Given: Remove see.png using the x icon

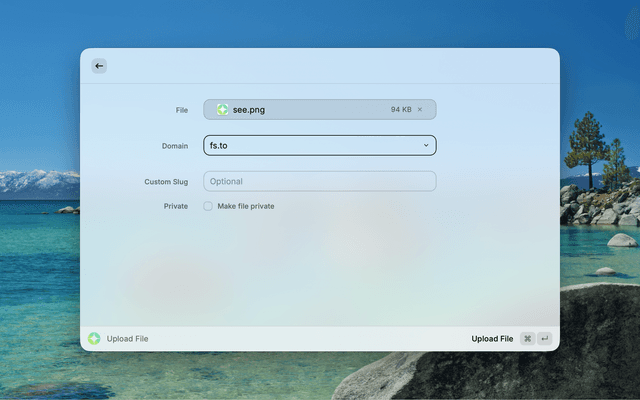Looking at the screenshot, I should click(420, 109).
